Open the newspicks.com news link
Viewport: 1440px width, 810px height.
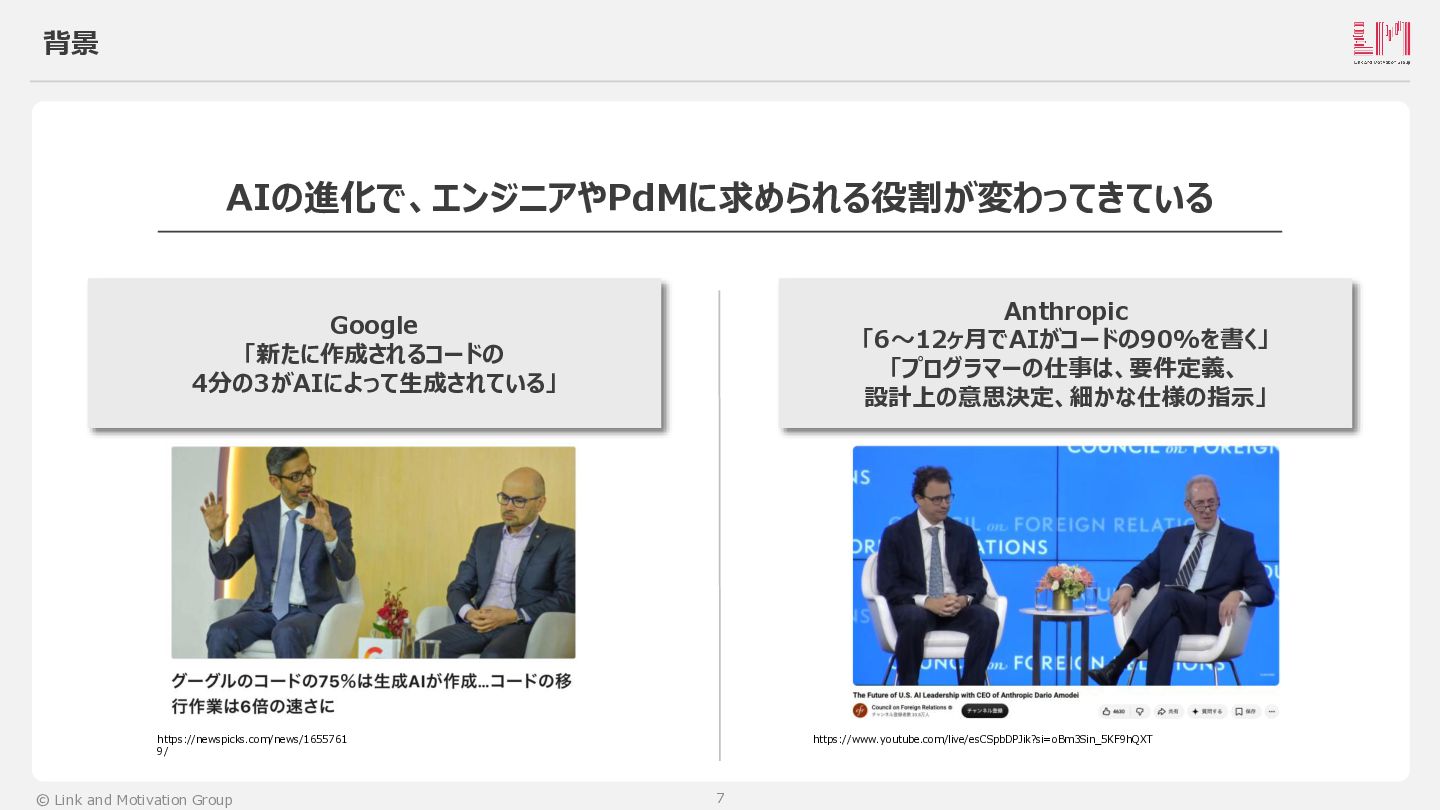(252, 745)
